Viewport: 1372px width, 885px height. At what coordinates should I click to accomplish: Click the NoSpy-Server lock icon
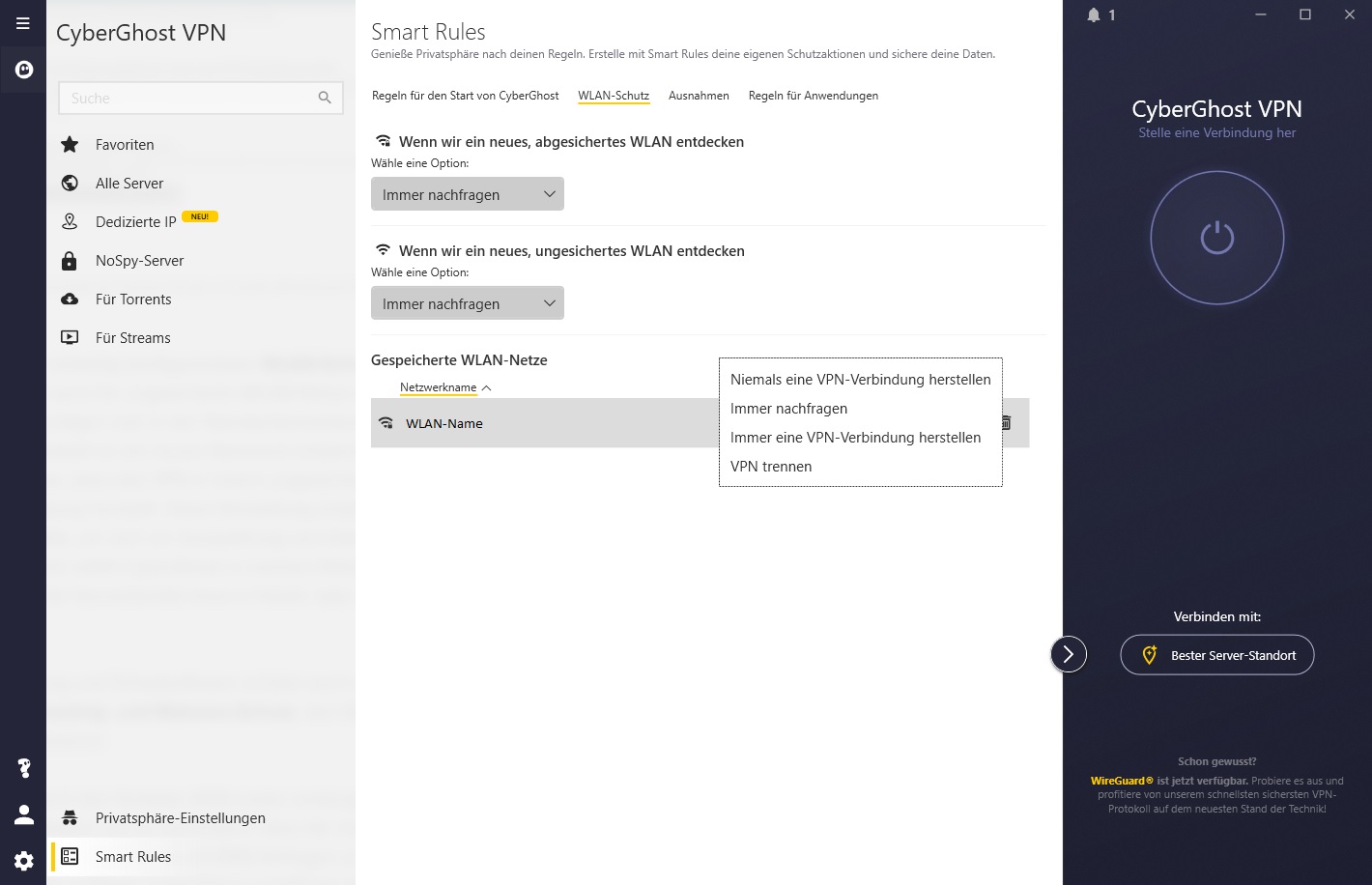[x=70, y=261]
